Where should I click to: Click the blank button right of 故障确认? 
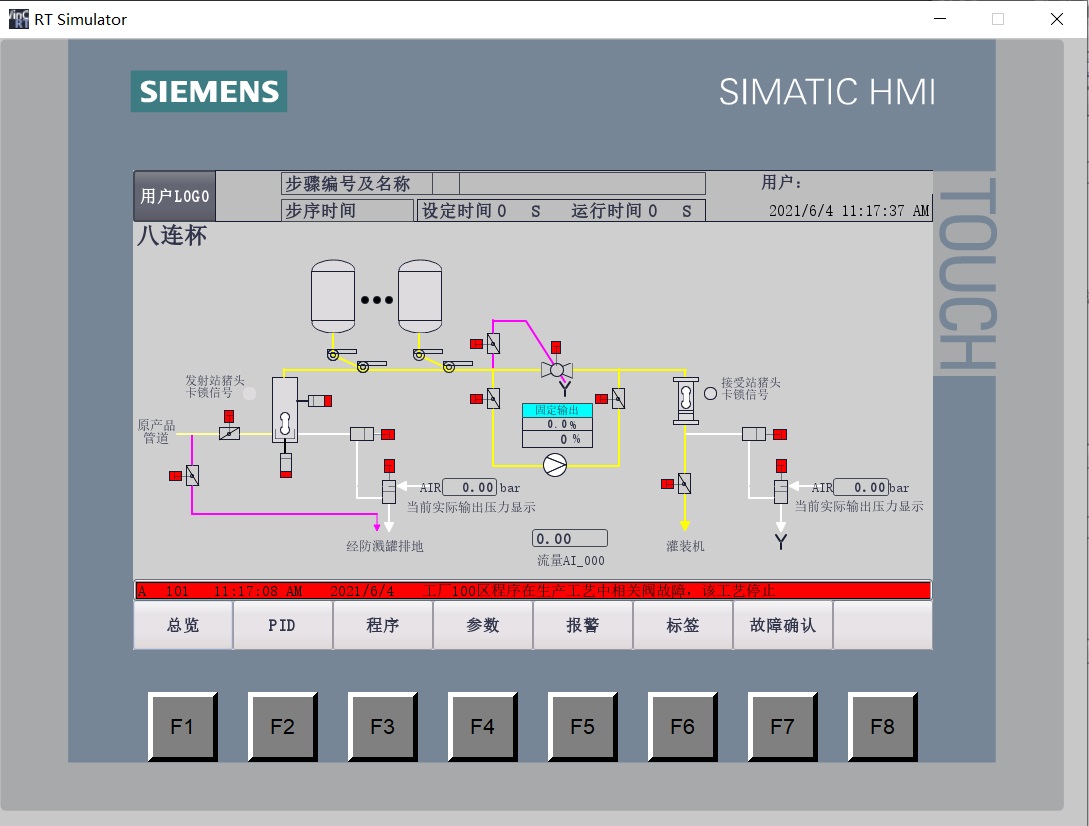883,625
